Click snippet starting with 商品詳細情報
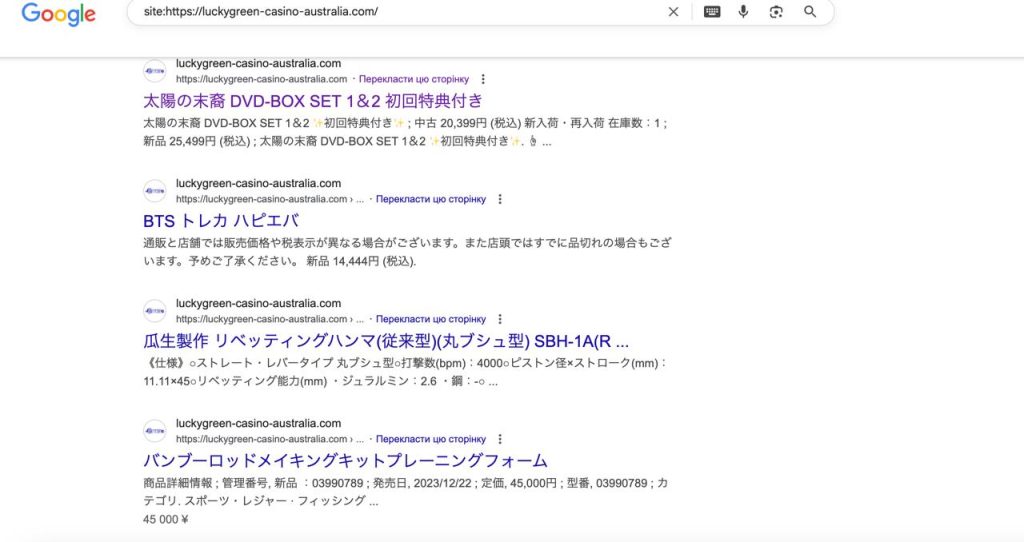1024x542 pixels. [405, 492]
